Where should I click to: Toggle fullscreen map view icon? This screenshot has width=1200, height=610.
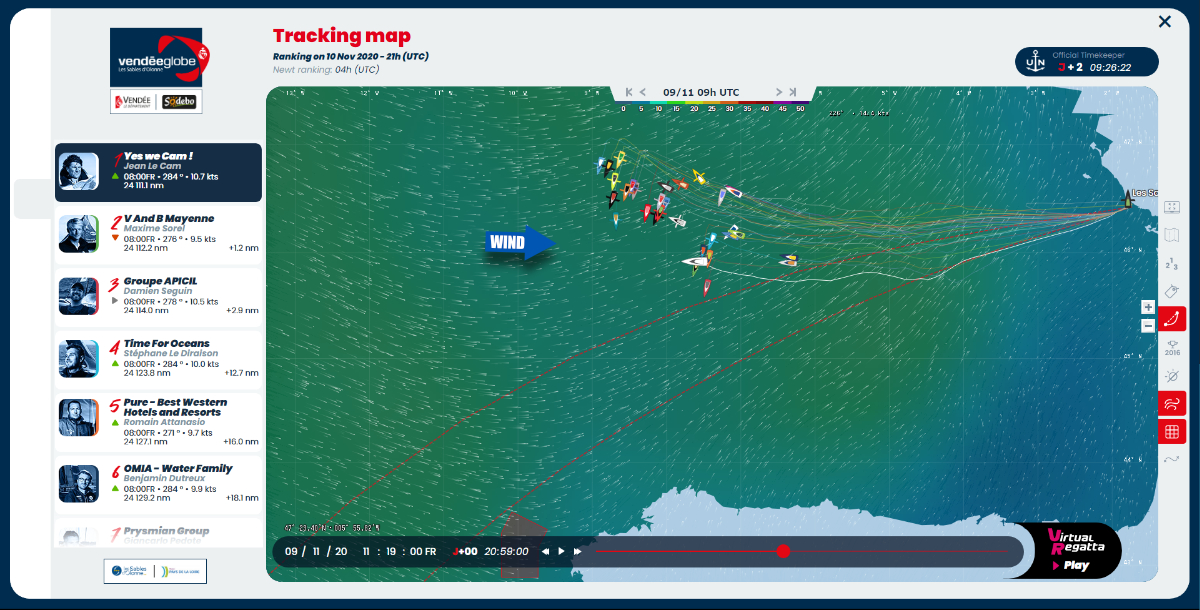click(1172, 207)
